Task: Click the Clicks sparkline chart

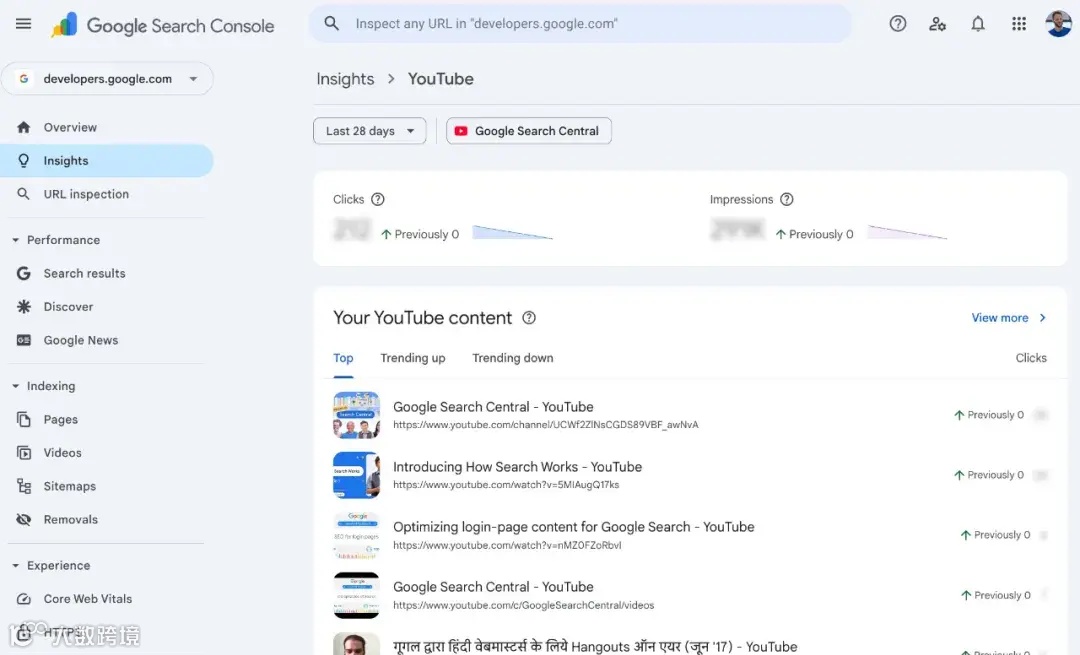Action: (512, 232)
